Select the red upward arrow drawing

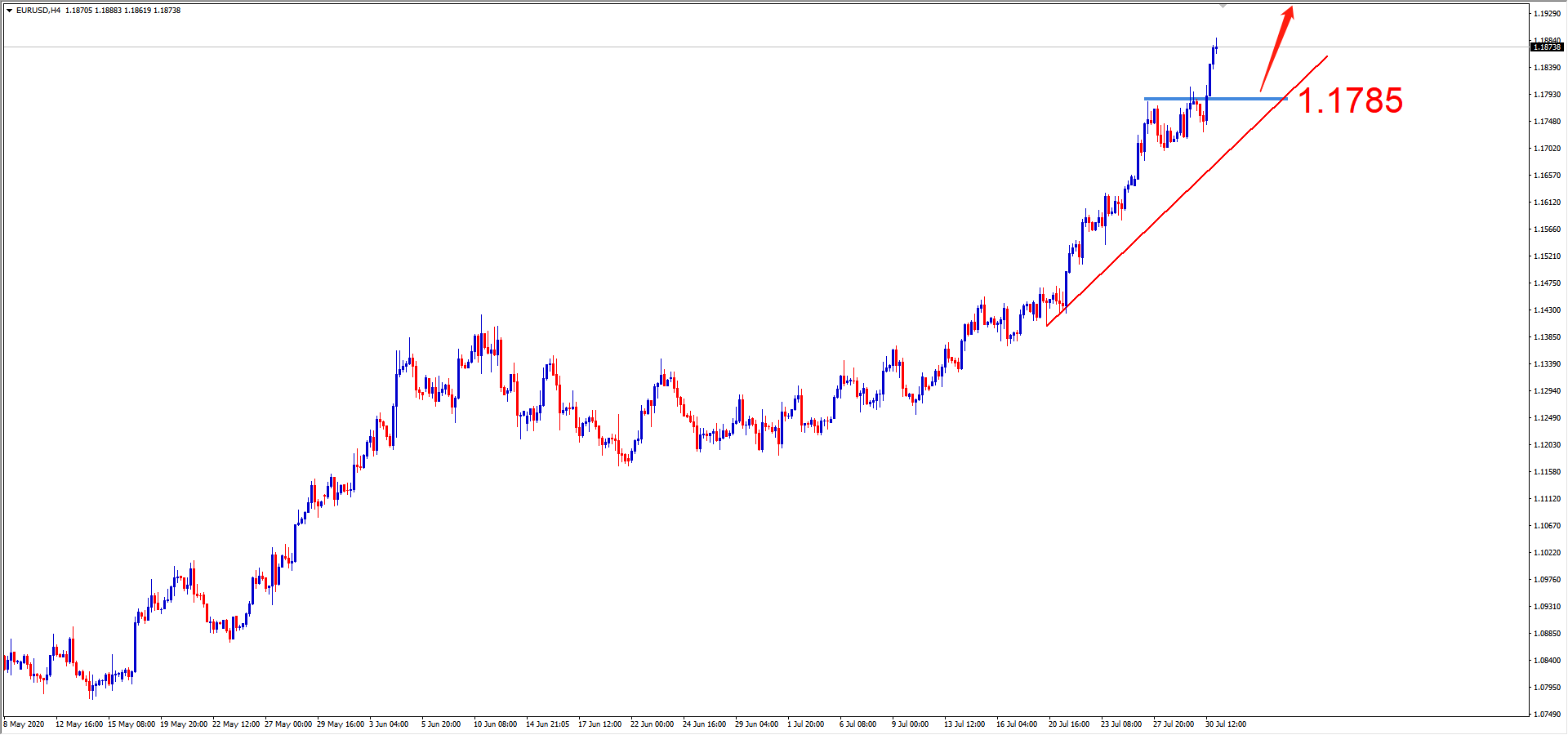tap(1276, 49)
